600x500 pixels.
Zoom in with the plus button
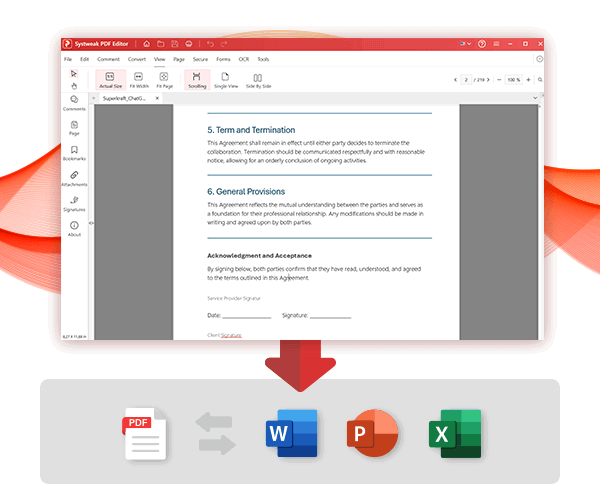pos(528,80)
